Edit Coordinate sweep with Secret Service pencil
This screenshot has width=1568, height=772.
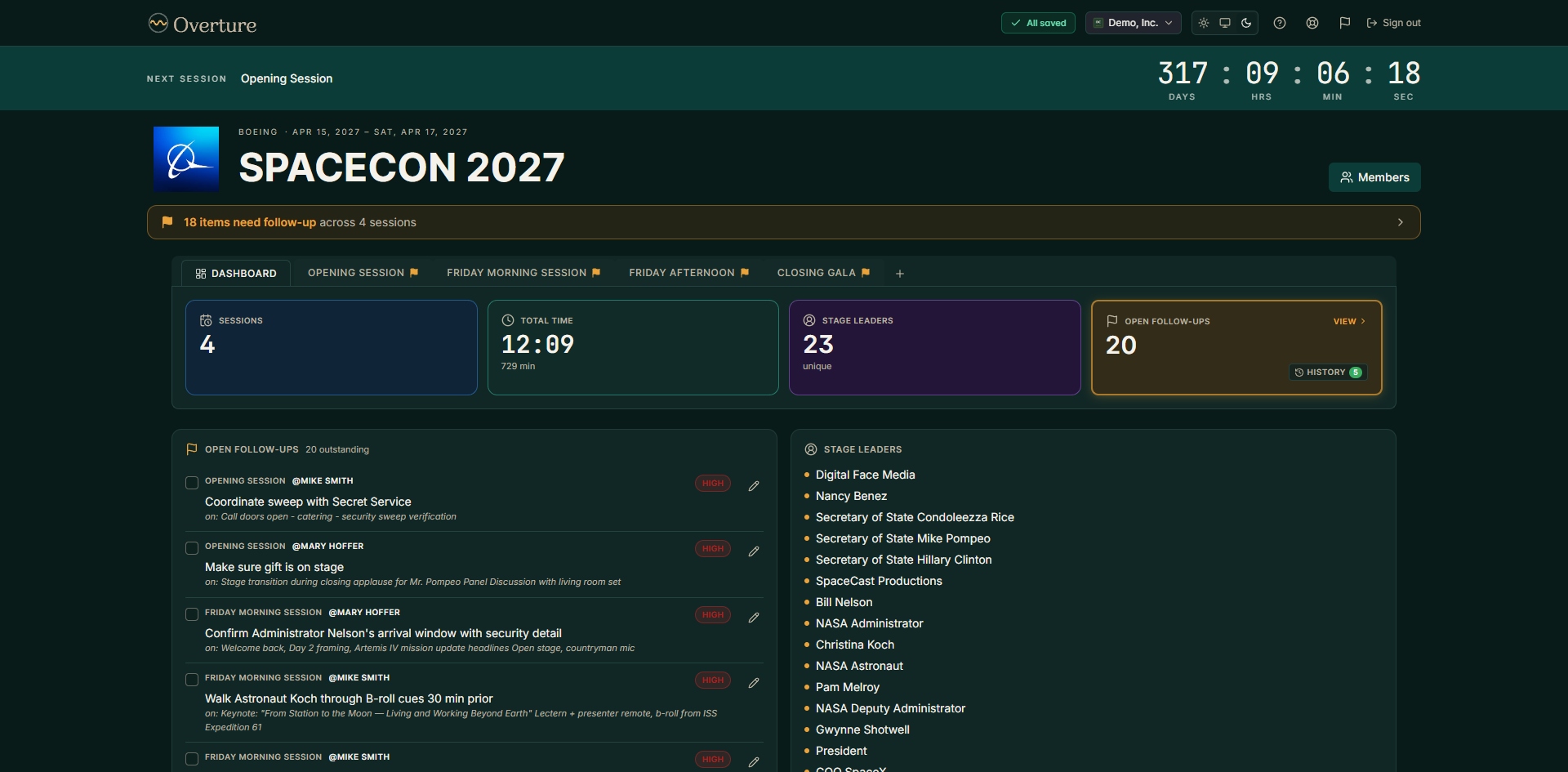754,486
